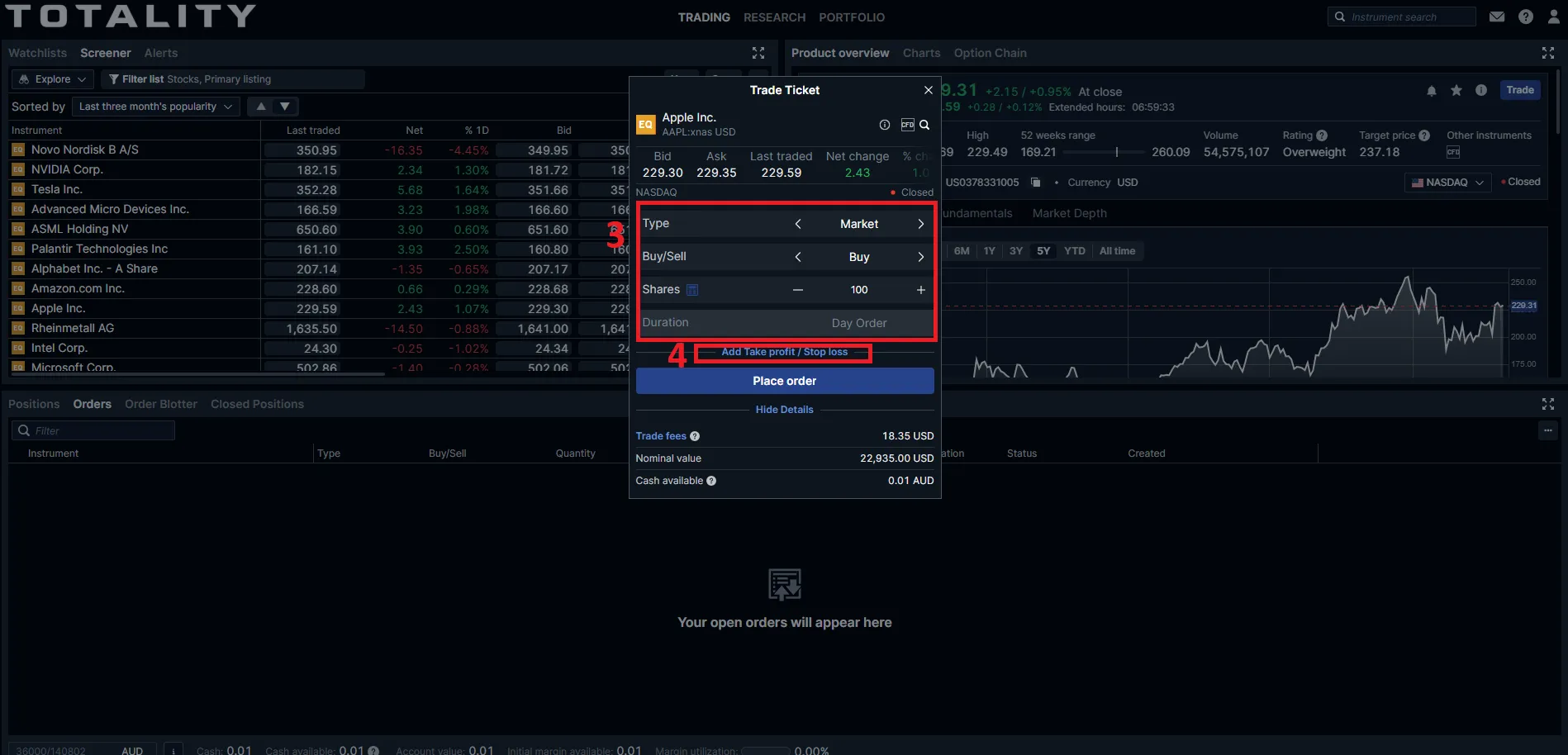The height and width of the screenshot is (755, 1568).
Task: Switch to the Option Chain tab
Action: click(x=990, y=53)
